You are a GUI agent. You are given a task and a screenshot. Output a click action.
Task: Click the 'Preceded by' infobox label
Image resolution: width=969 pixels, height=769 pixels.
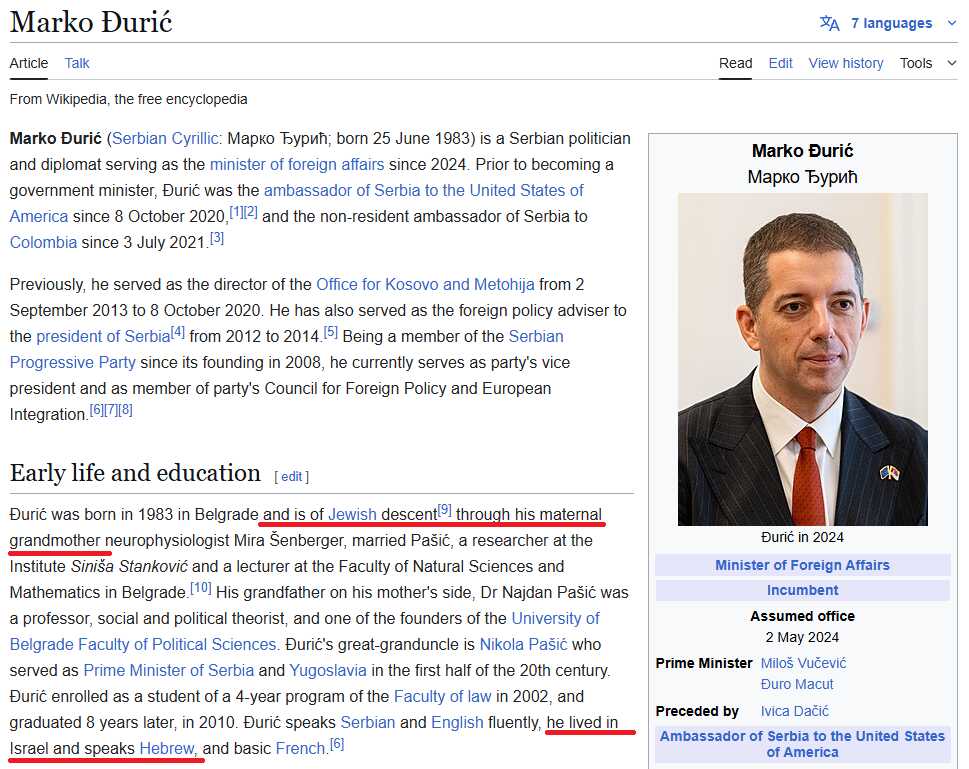point(697,712)
